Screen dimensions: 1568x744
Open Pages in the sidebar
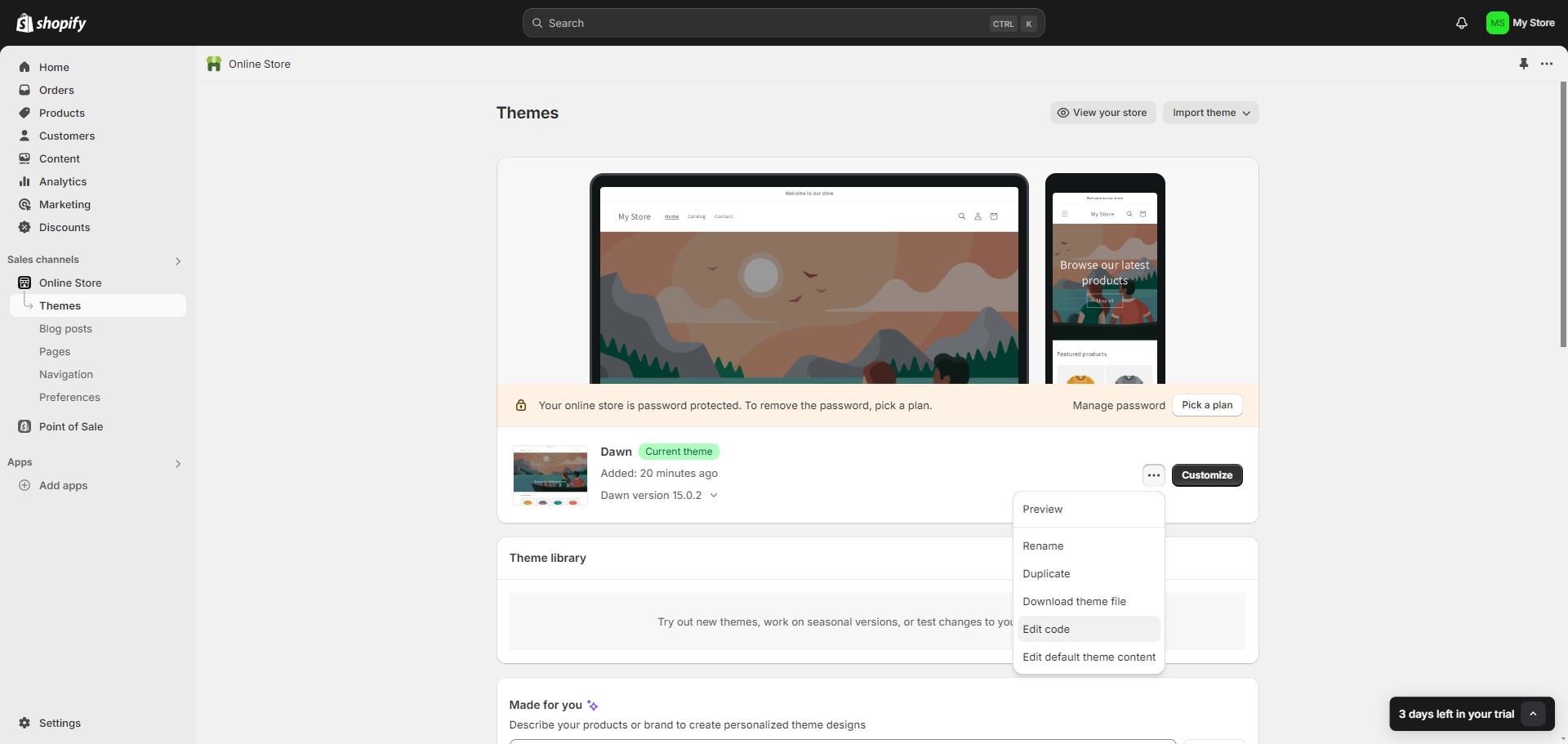tap(55, 351)
